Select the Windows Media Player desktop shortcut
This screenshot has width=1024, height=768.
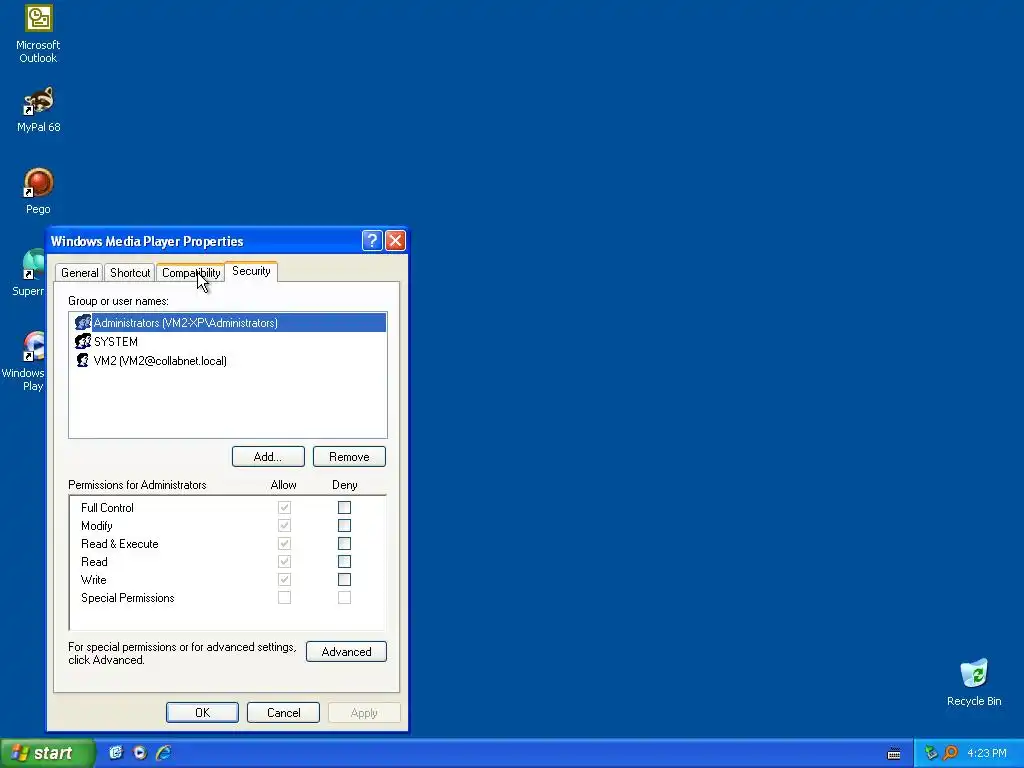click(x=24, y=361)
